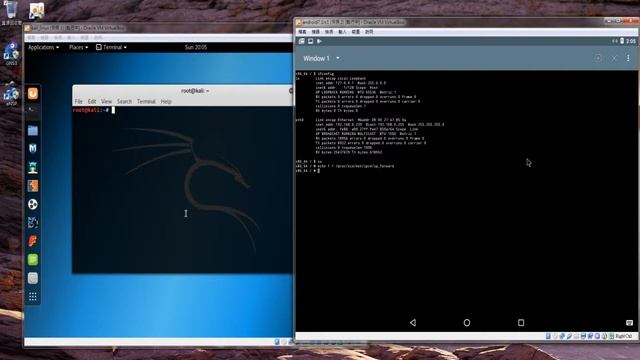
Task: Open first menu in Android VirtualBox menu bar
Action: pyautogui.click(x=302, y=31)
